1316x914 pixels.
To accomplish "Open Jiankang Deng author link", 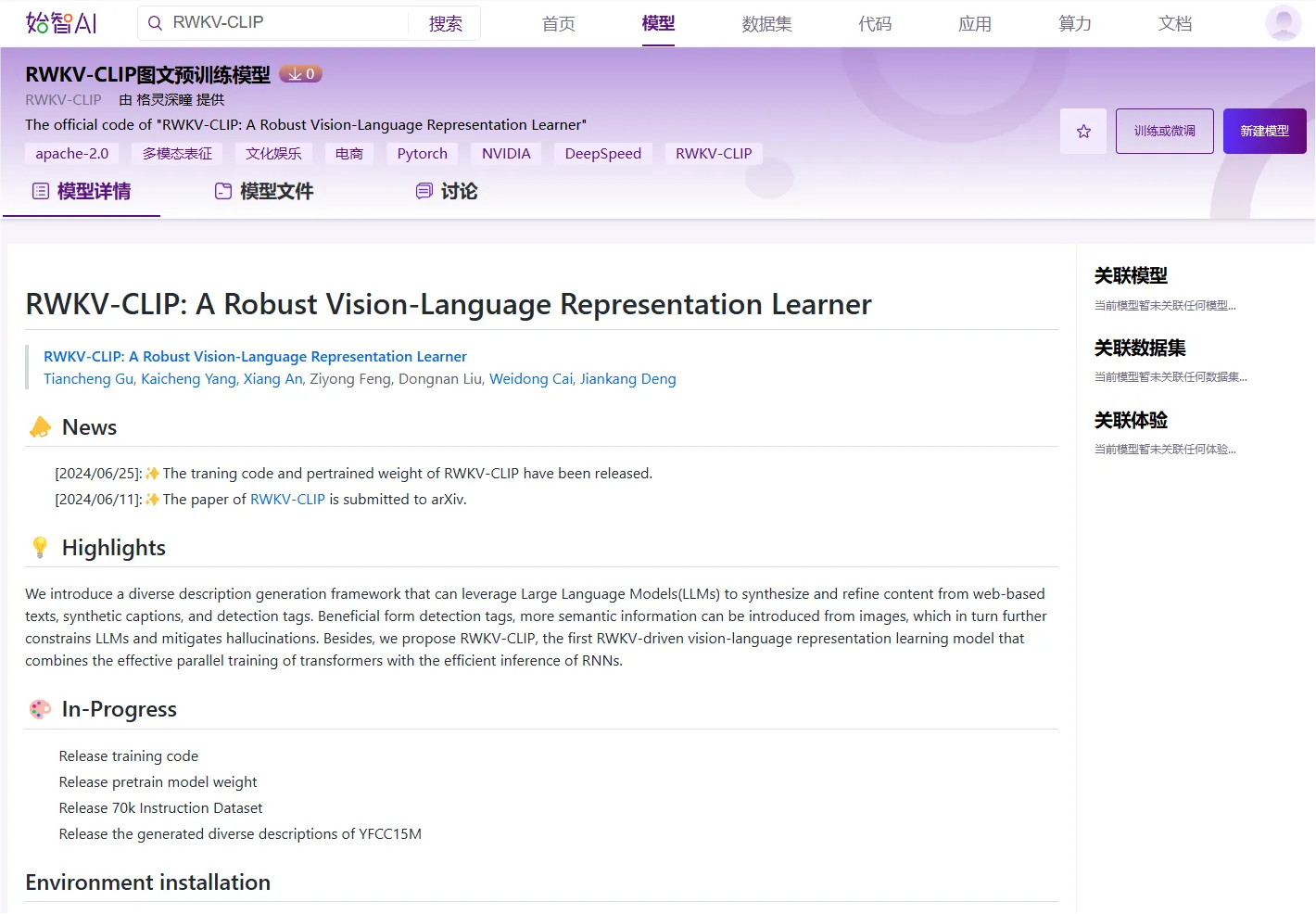I will 628,379.
